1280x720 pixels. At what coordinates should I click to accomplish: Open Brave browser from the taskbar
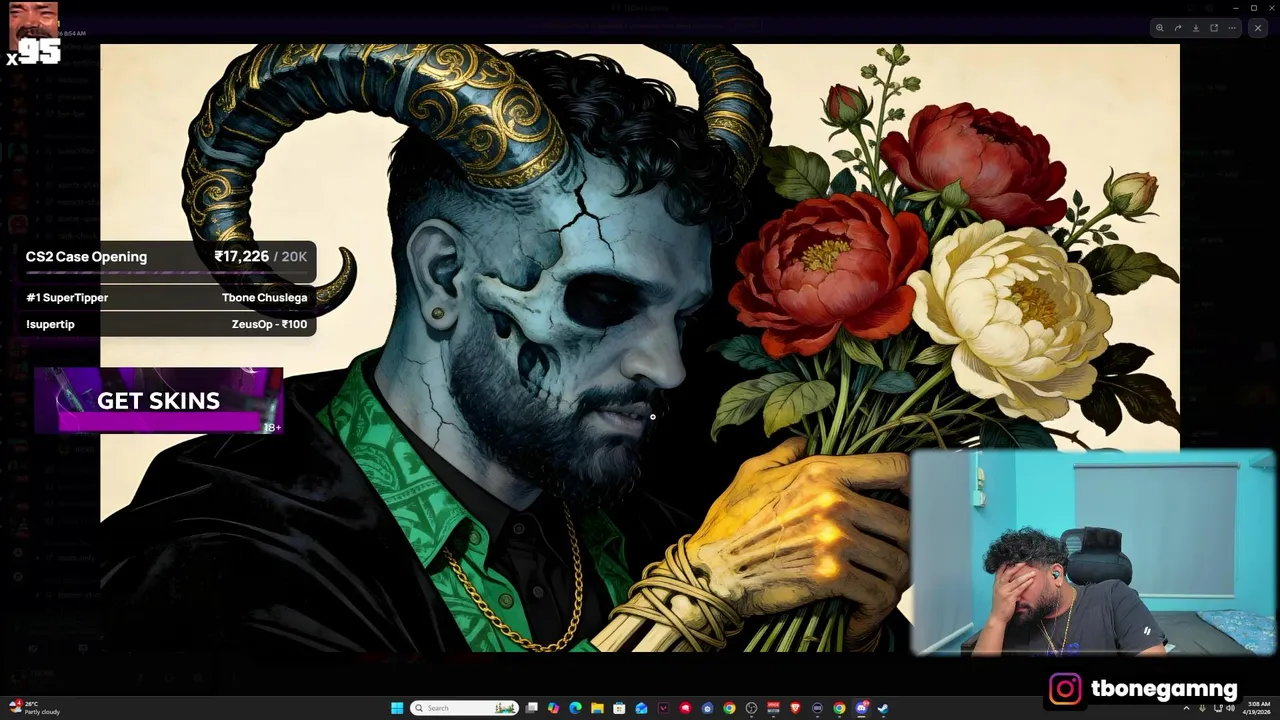795,708
